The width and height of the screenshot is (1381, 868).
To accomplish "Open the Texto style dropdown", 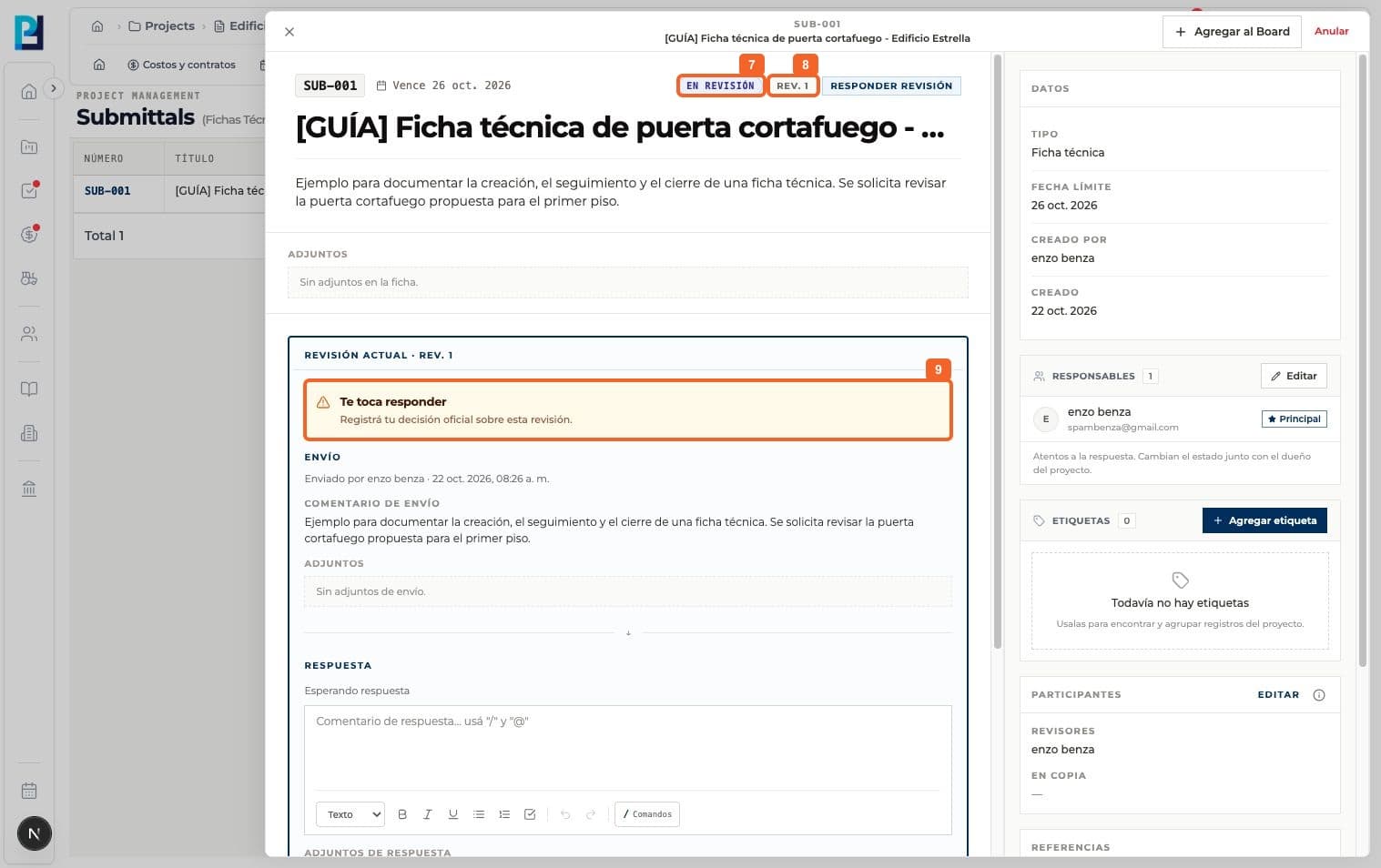I will tap(350, 814).
